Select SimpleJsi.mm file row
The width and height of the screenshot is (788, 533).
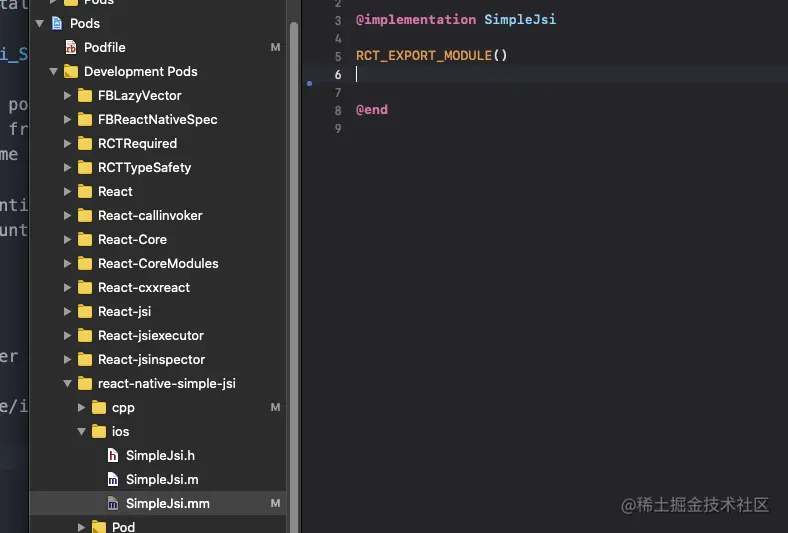[x=158, y=503]
